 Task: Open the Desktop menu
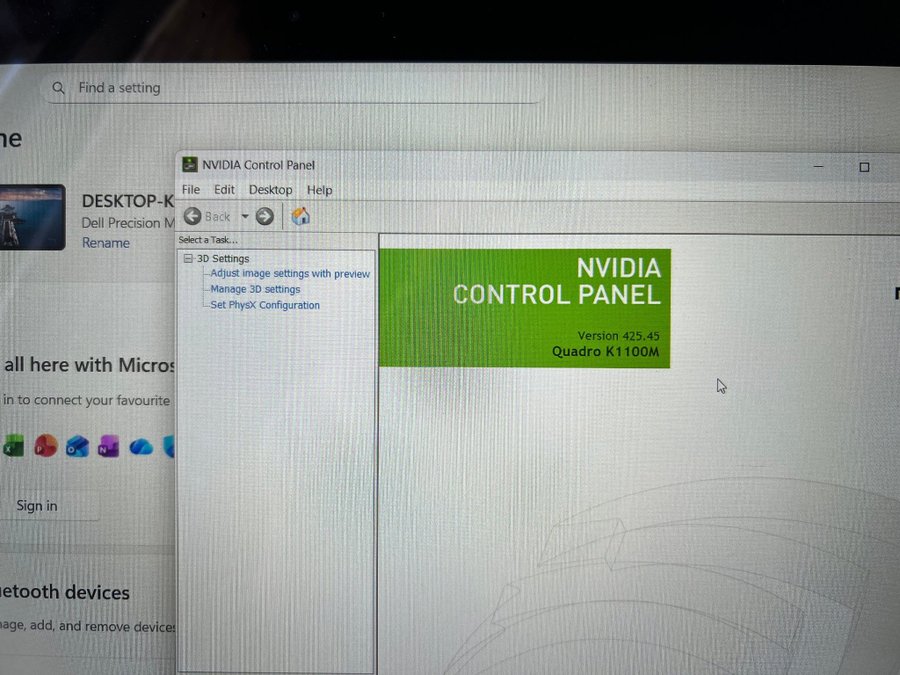[270, 190]
